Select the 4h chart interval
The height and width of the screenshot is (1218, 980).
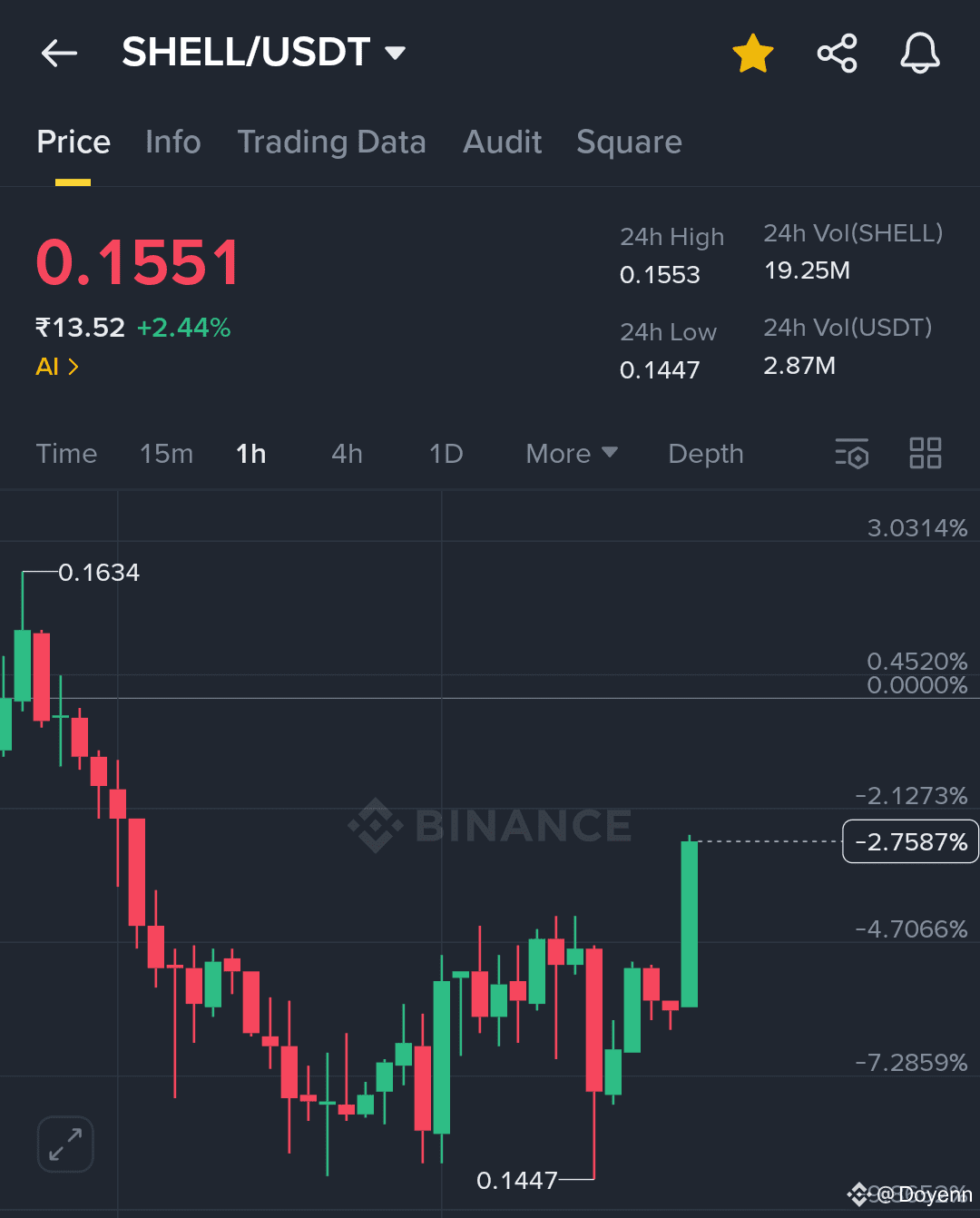[x=347, y=454]
